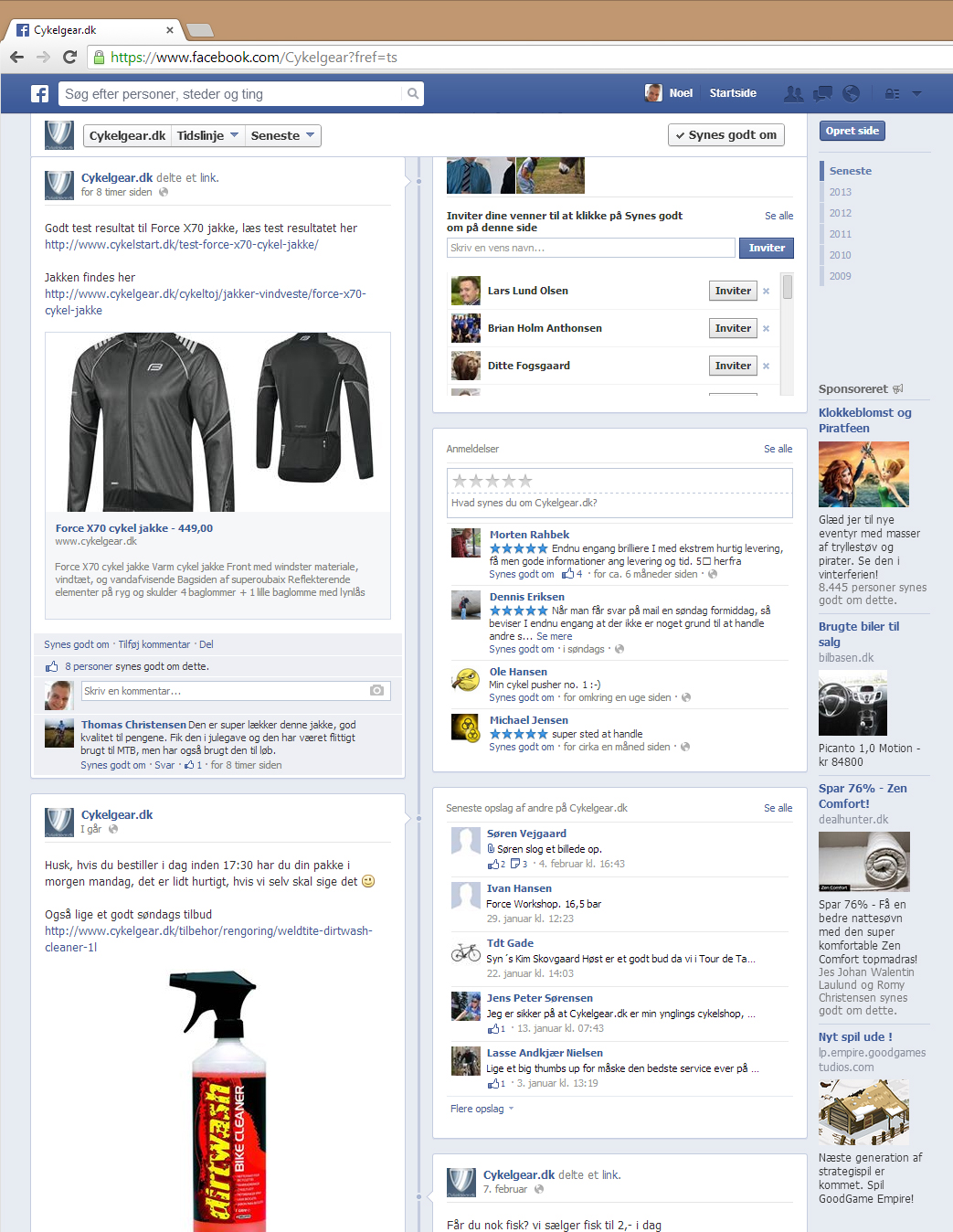This screenshot has width=953, height=1232.
Task: Click the Facebook logo in the blue bar
Action: tap(39, 93)
